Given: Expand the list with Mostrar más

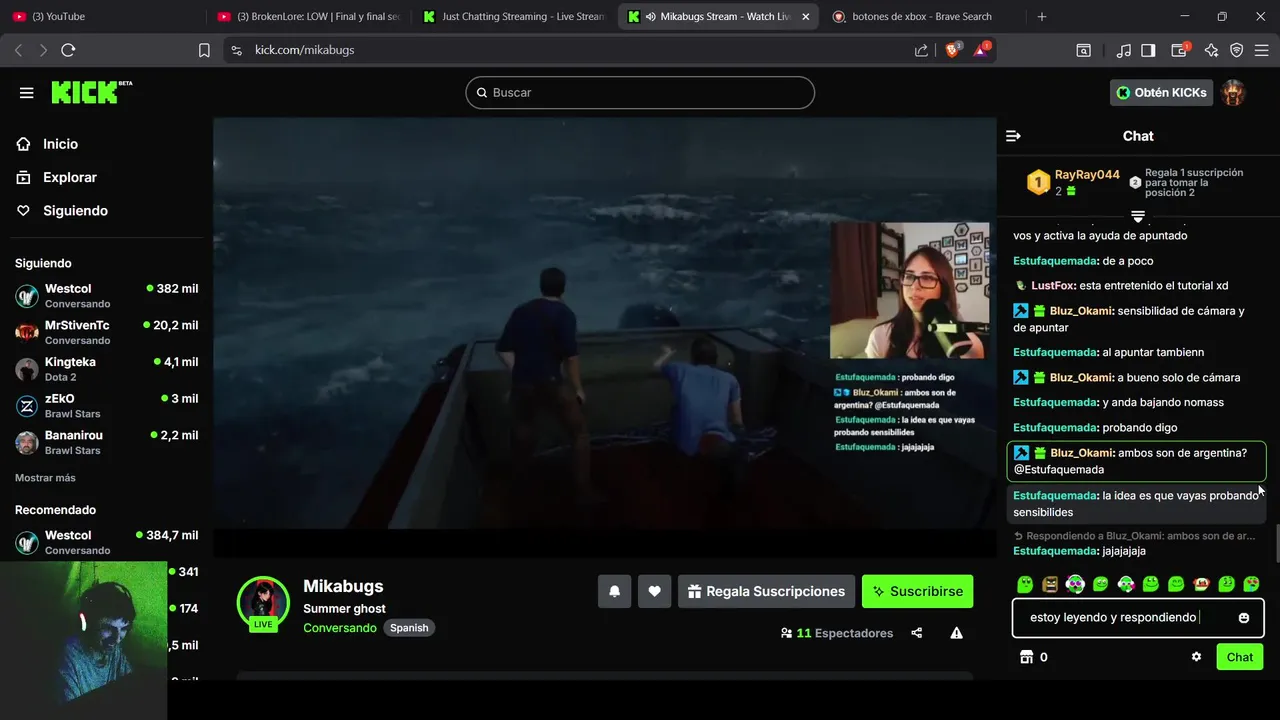Looking at the screenshot, I should (45, 478).
